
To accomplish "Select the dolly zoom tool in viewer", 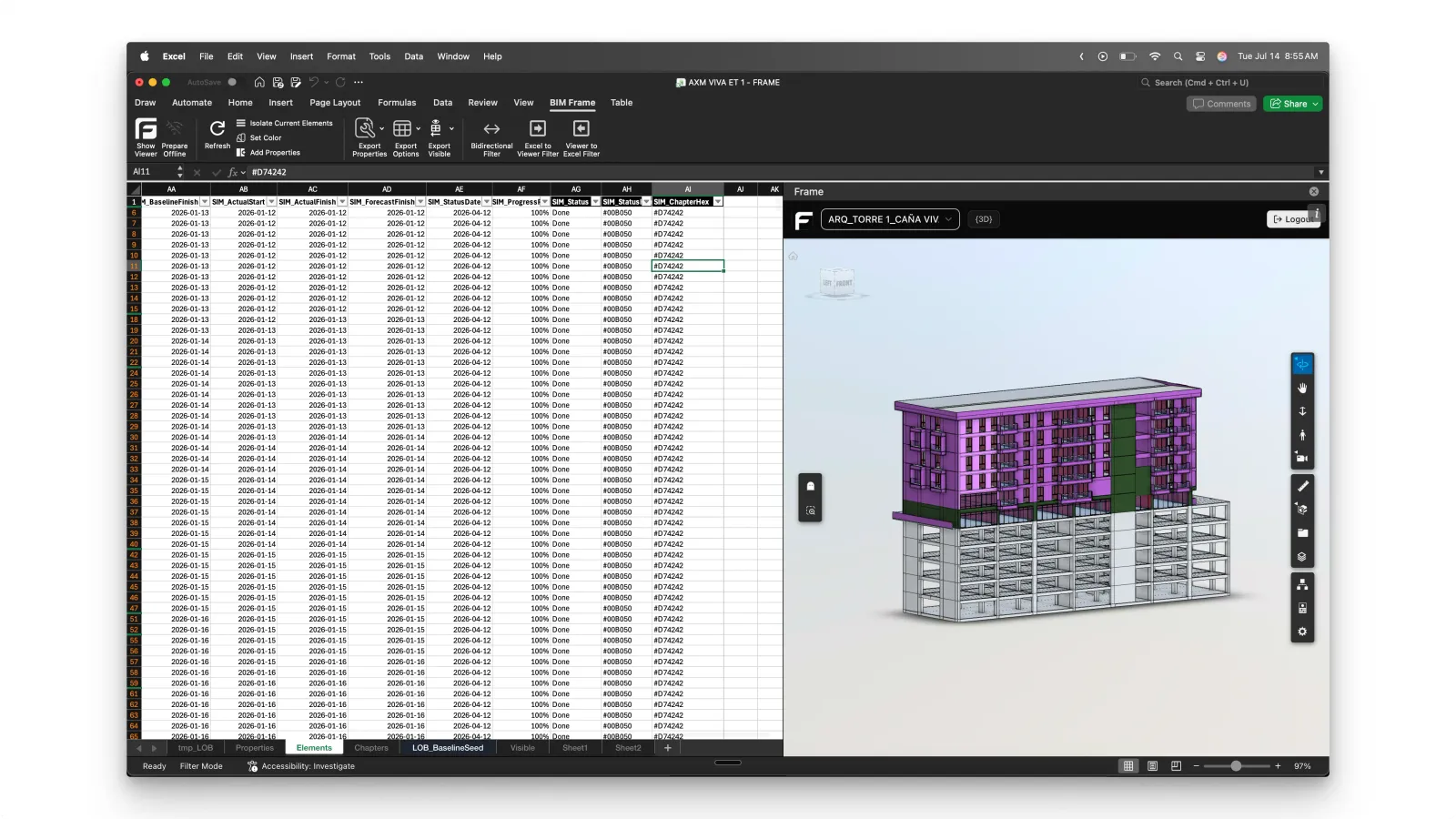I will tap(1302, 411).
